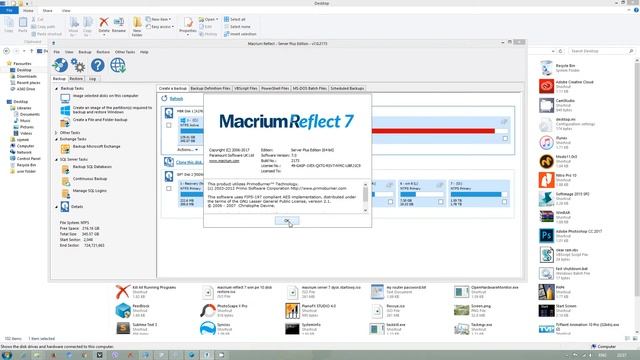Tick the checkbox on the red partition
Image resolution: width=640 pixels, height=360 pixels.
(505, 139)
